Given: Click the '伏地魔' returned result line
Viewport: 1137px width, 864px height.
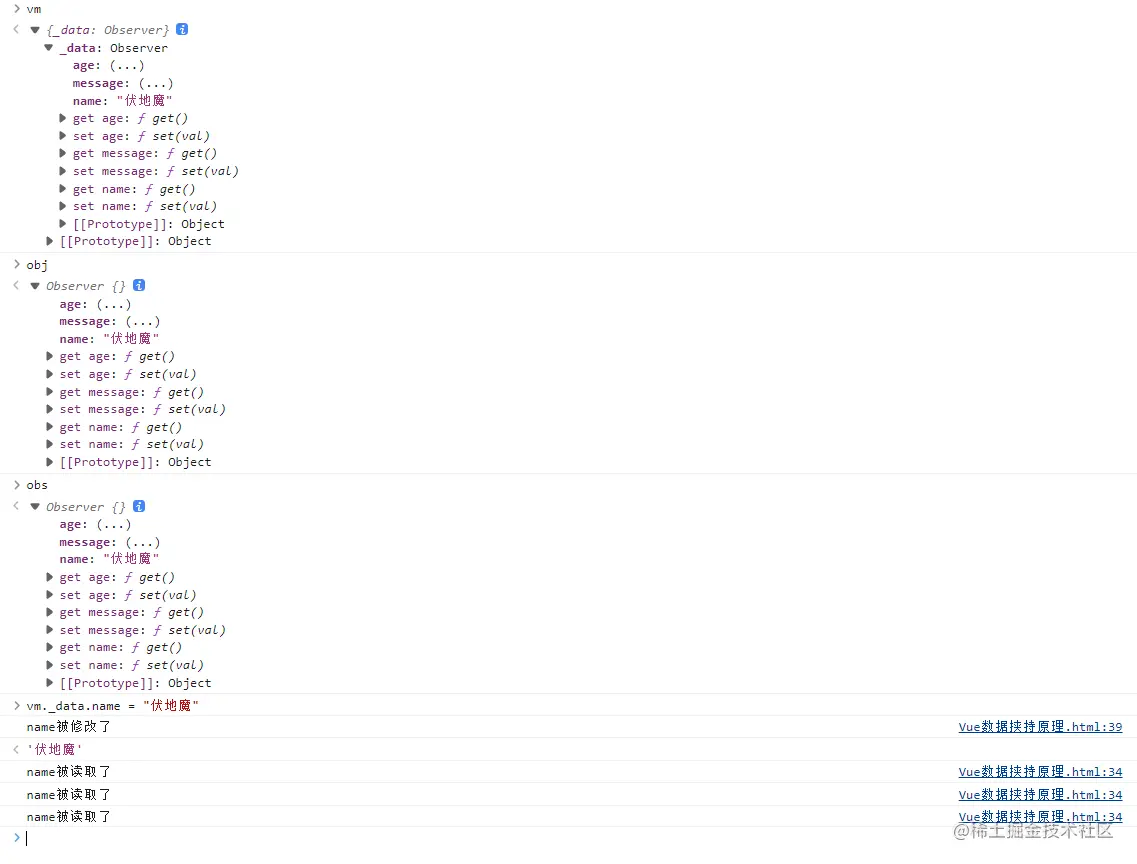Looking at the screenshot, I should click(55, 749).
